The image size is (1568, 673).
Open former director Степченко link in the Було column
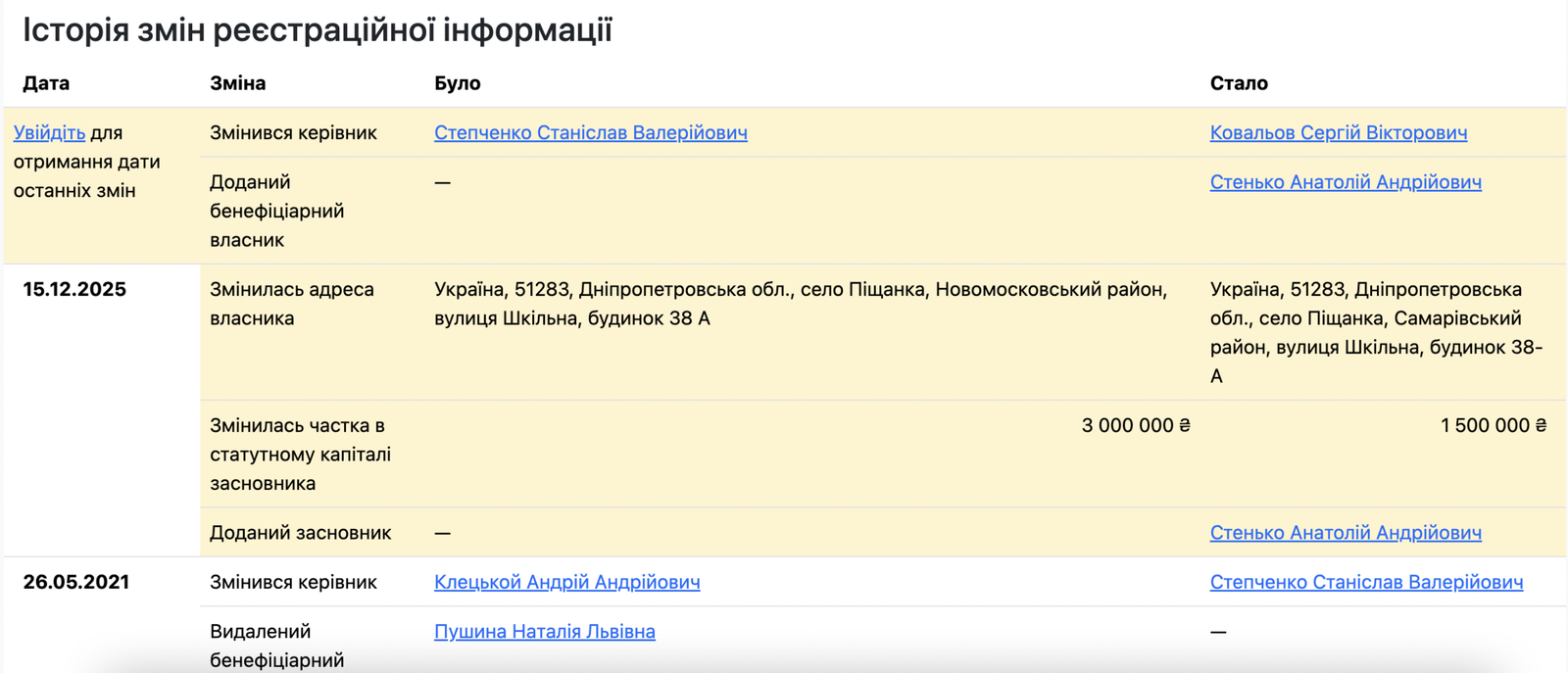pos(590,133)
